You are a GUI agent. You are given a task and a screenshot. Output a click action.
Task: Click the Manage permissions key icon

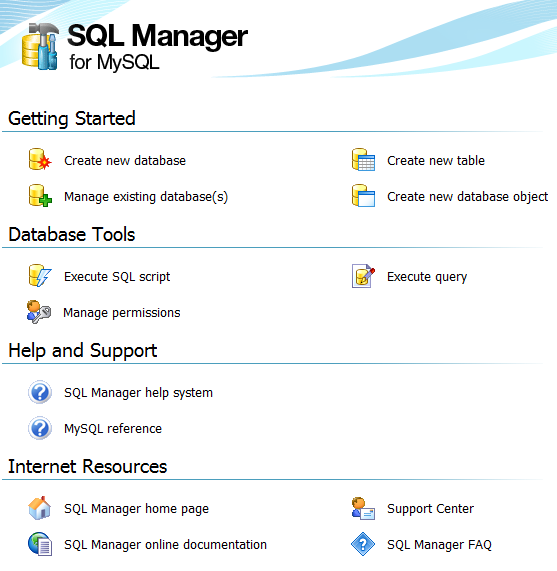(x=39, y=312)
